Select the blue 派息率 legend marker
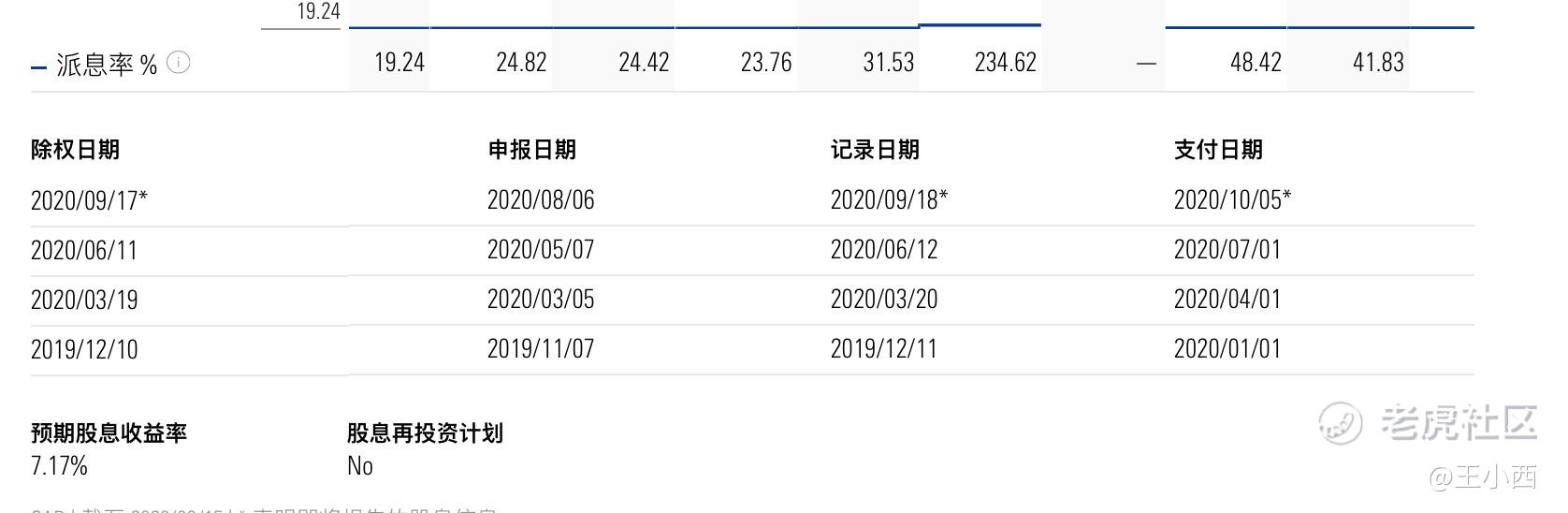This screenshot has width=1568, height=513. (x=38, y=67)
